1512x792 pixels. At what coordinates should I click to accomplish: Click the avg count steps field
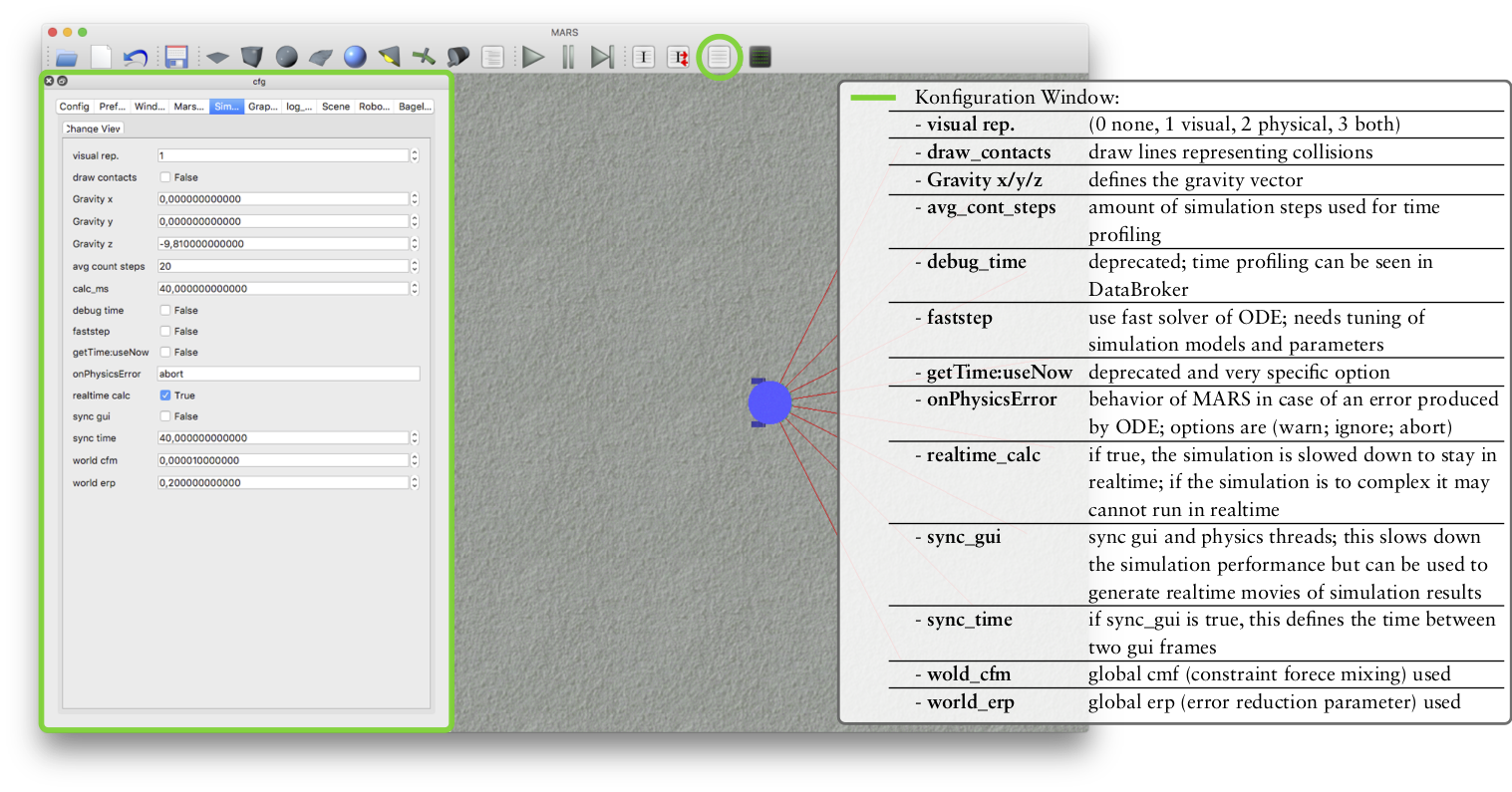(x=283, y=266)
